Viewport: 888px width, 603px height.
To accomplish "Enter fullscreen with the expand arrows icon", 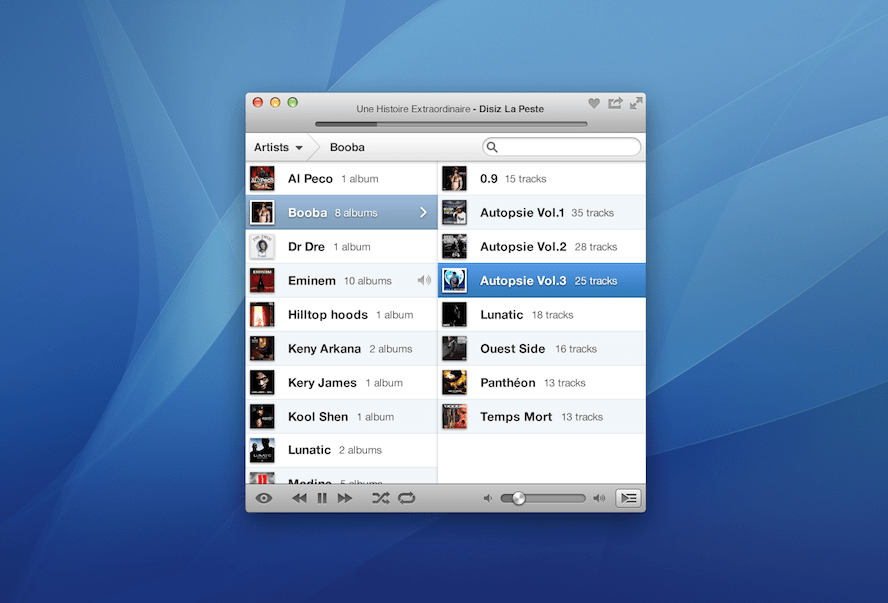I will point(636,103).
